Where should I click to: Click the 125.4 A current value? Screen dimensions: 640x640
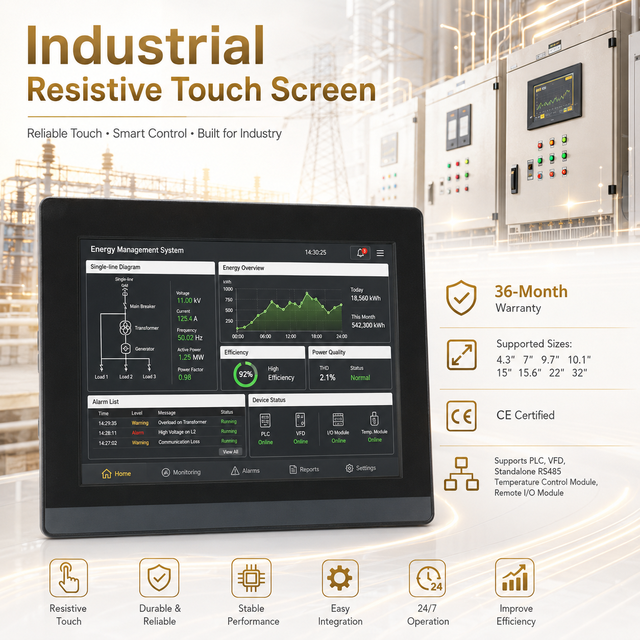pyautogui.click(x=187, y=318)
